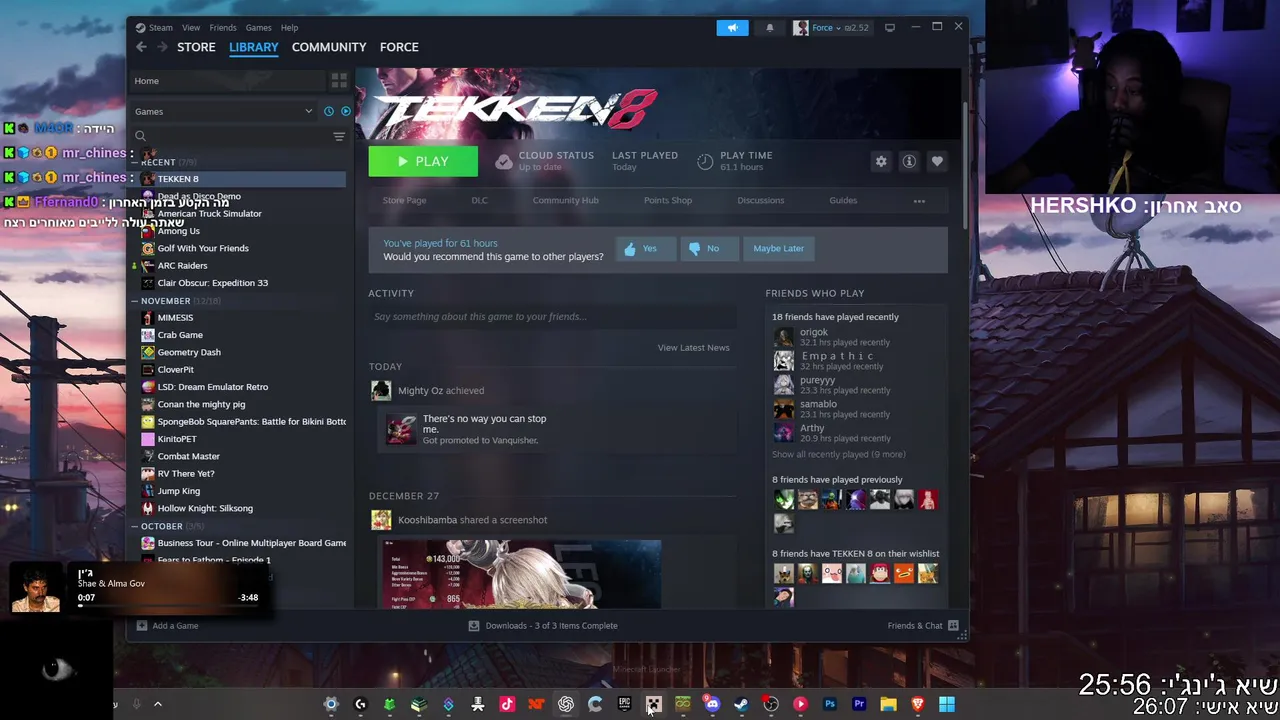Open Friends & Chat icon

click(x=953, y=626)
